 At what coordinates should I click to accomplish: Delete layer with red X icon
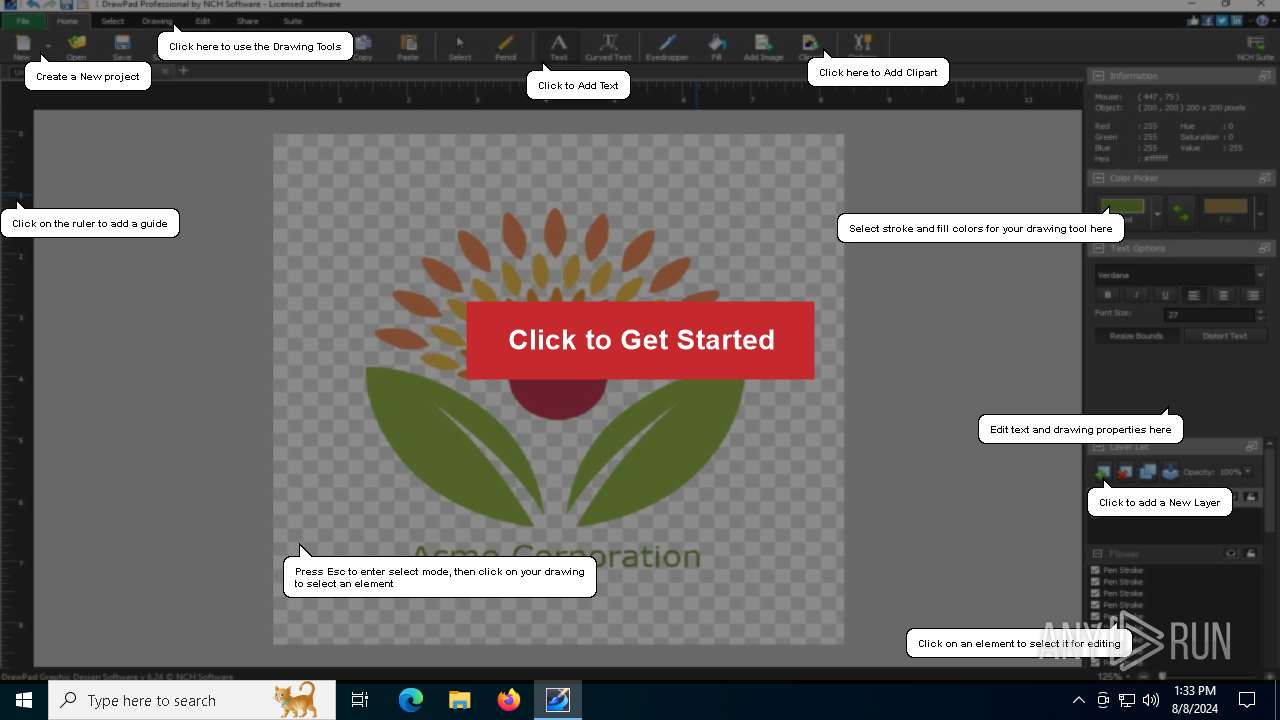pyautogui.click(x=1125, y=471)
